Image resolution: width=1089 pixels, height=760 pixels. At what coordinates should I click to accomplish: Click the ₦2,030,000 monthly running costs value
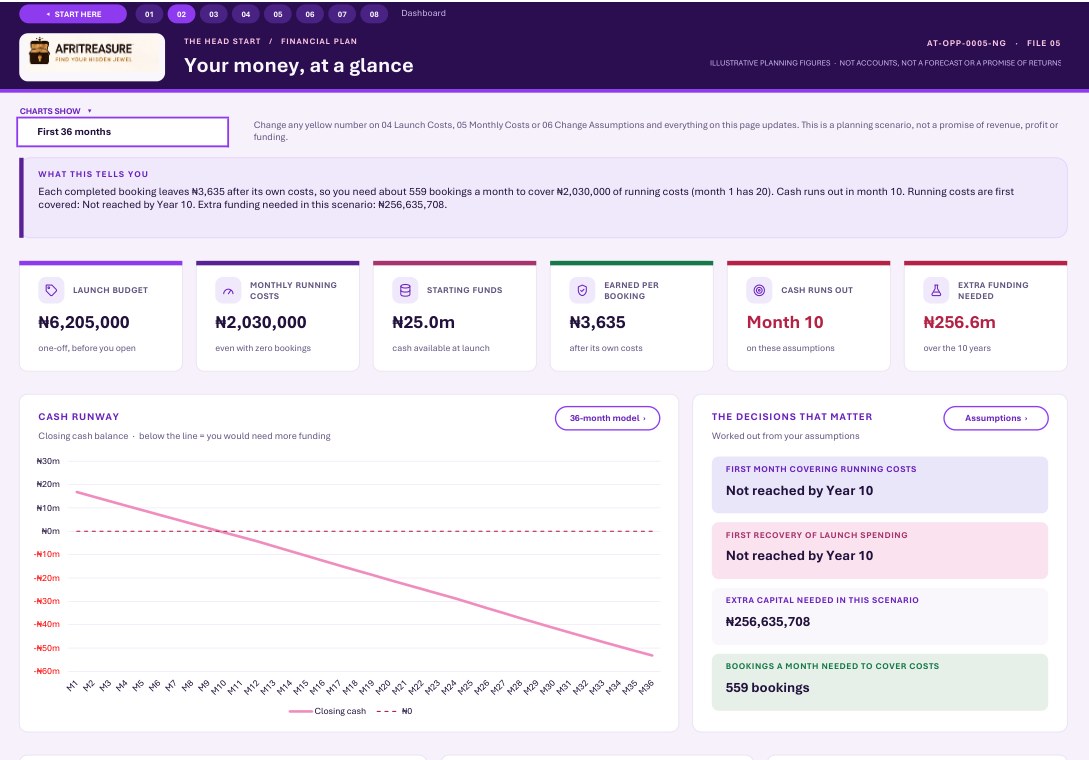261,322
